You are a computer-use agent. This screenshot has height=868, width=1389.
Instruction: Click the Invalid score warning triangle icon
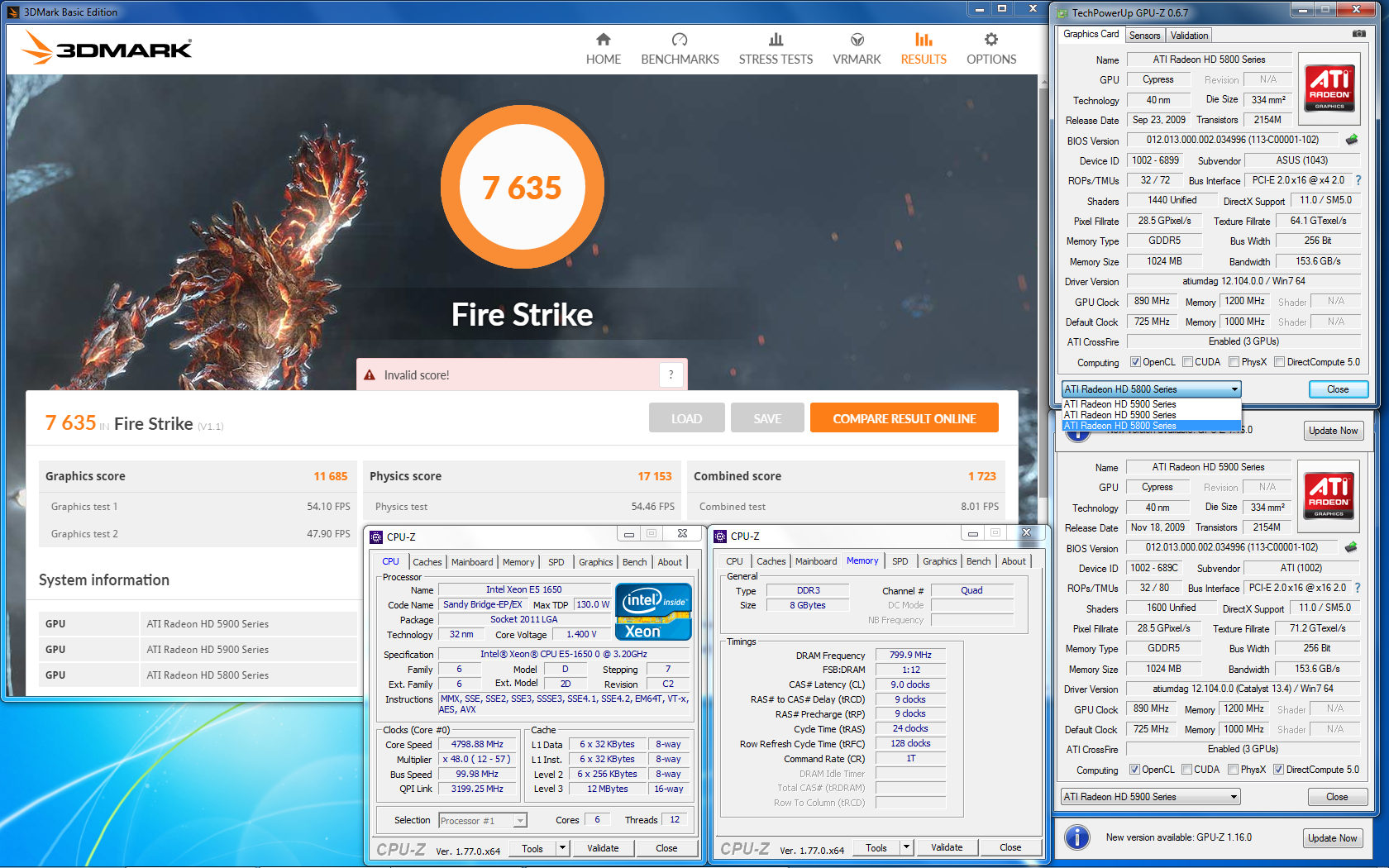click(370, 374)
